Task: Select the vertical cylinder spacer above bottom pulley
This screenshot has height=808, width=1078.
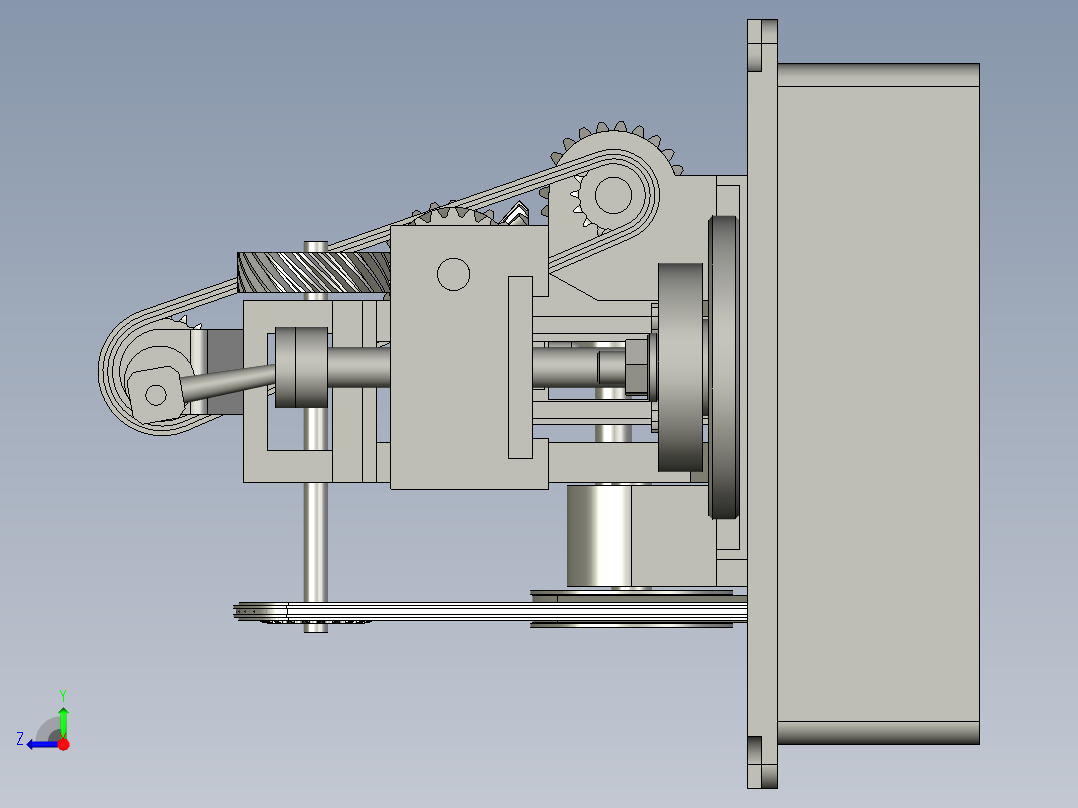Action: 599,535
